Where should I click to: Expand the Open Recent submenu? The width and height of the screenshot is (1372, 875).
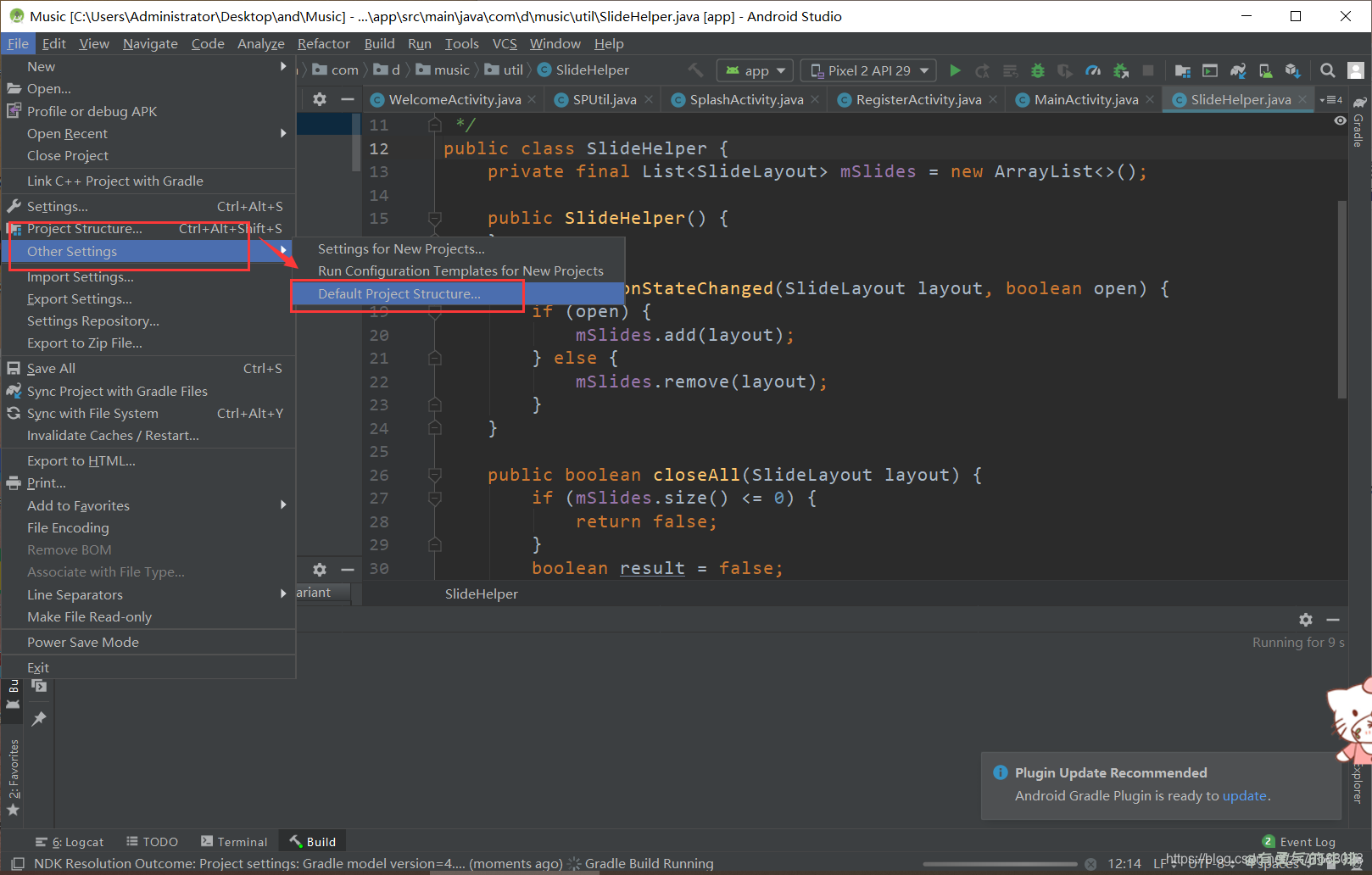[x=148, y=133]
